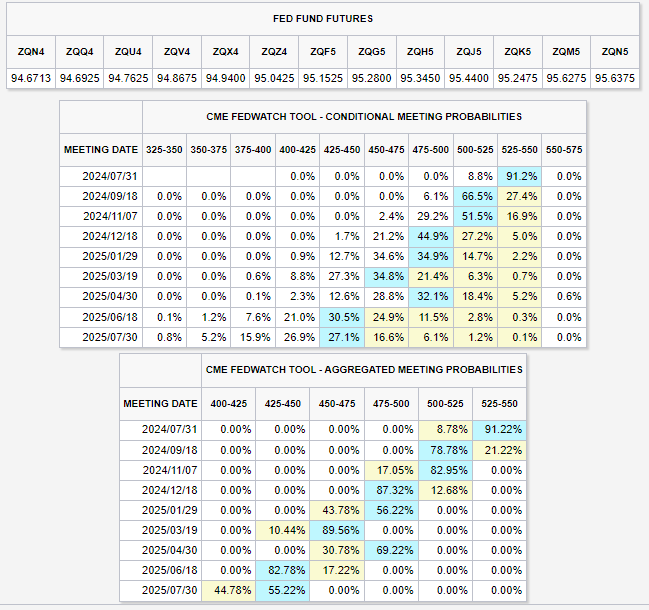This screenshot has height=610, width=649.
Task: Select the ZQK5 price value 95.2475
Action: coord(518,76)
